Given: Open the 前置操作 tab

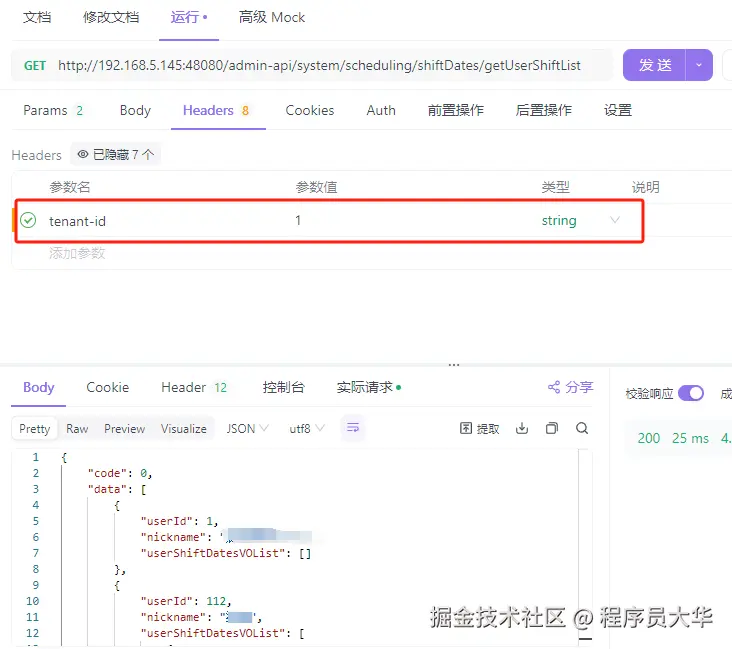Looking at the screenshot, I should tap(456, 111).
